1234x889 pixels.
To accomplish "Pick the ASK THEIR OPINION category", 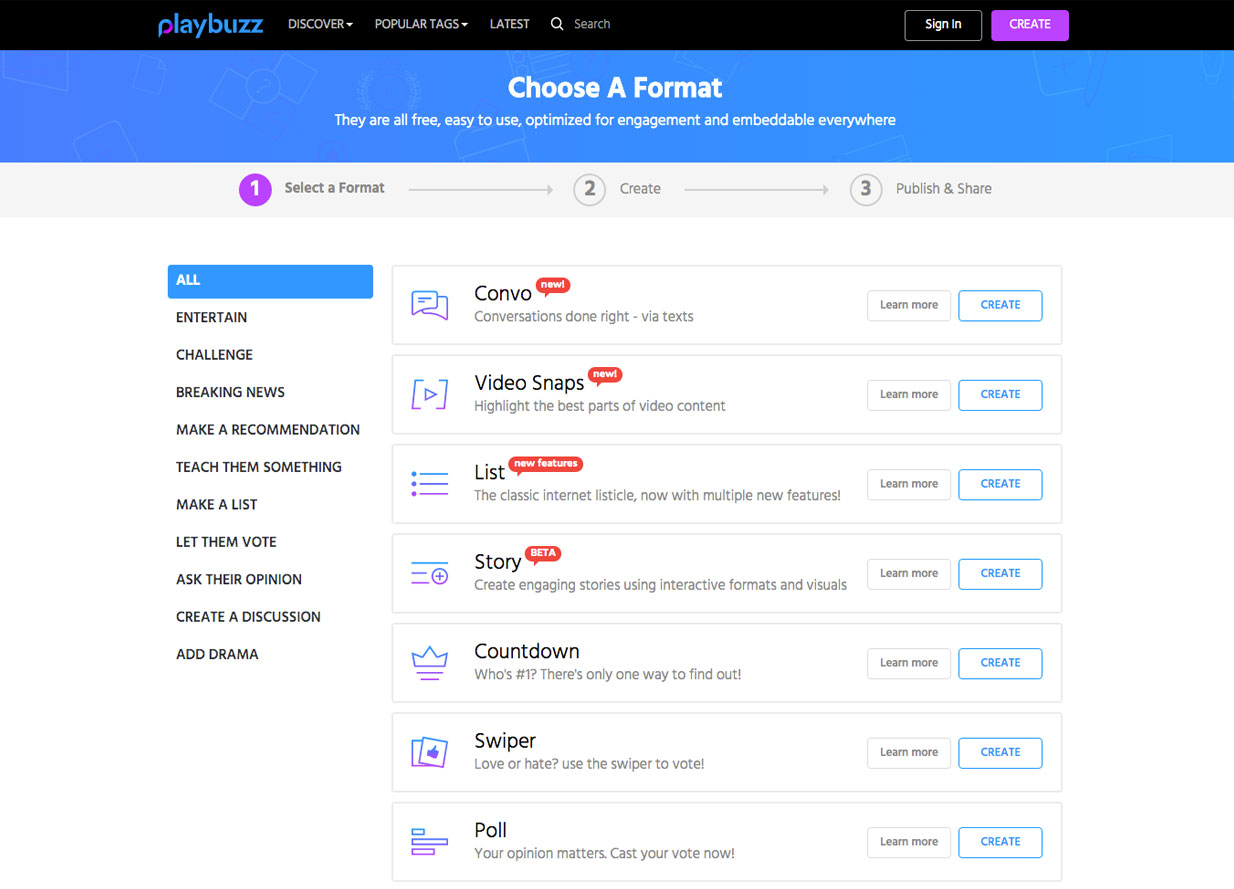I will [239, 580].
